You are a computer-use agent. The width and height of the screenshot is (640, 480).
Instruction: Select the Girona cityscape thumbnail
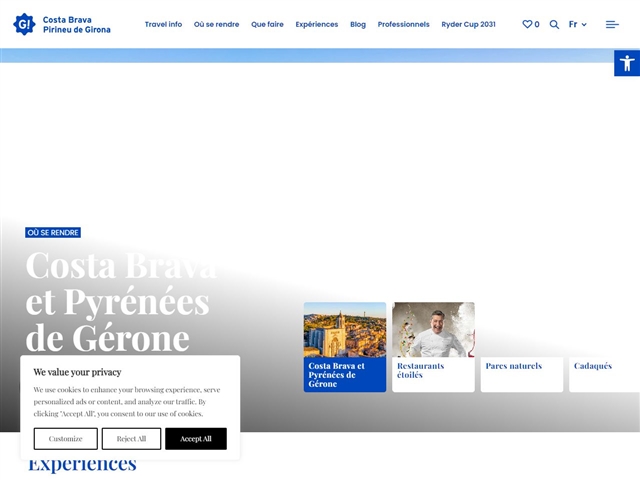tap(345, 330)
